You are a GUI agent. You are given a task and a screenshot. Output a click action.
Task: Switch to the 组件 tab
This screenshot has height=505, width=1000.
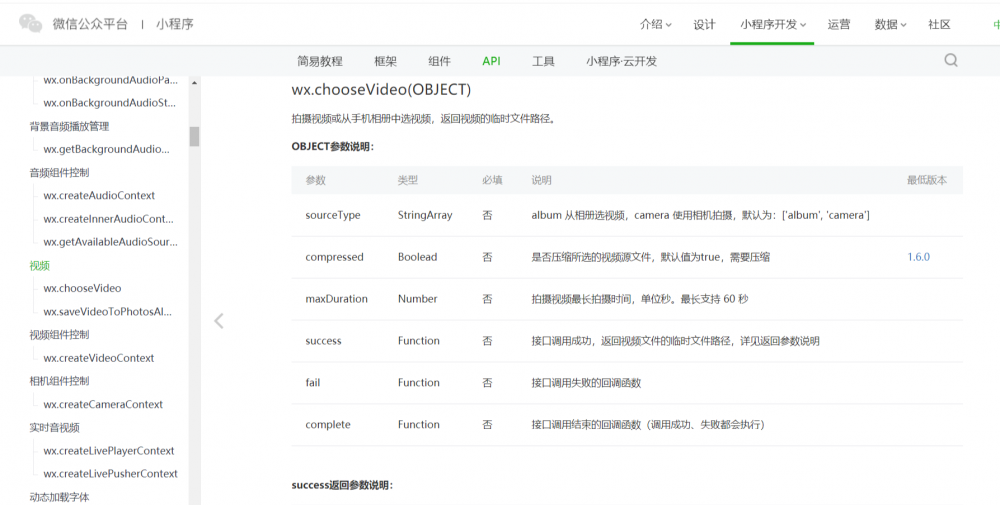click(x=439, y=61)
